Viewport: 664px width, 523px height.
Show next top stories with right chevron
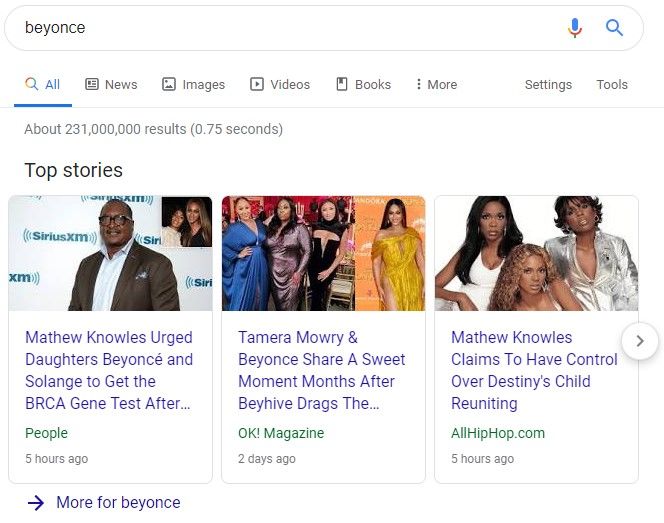[x=640, y=341]
